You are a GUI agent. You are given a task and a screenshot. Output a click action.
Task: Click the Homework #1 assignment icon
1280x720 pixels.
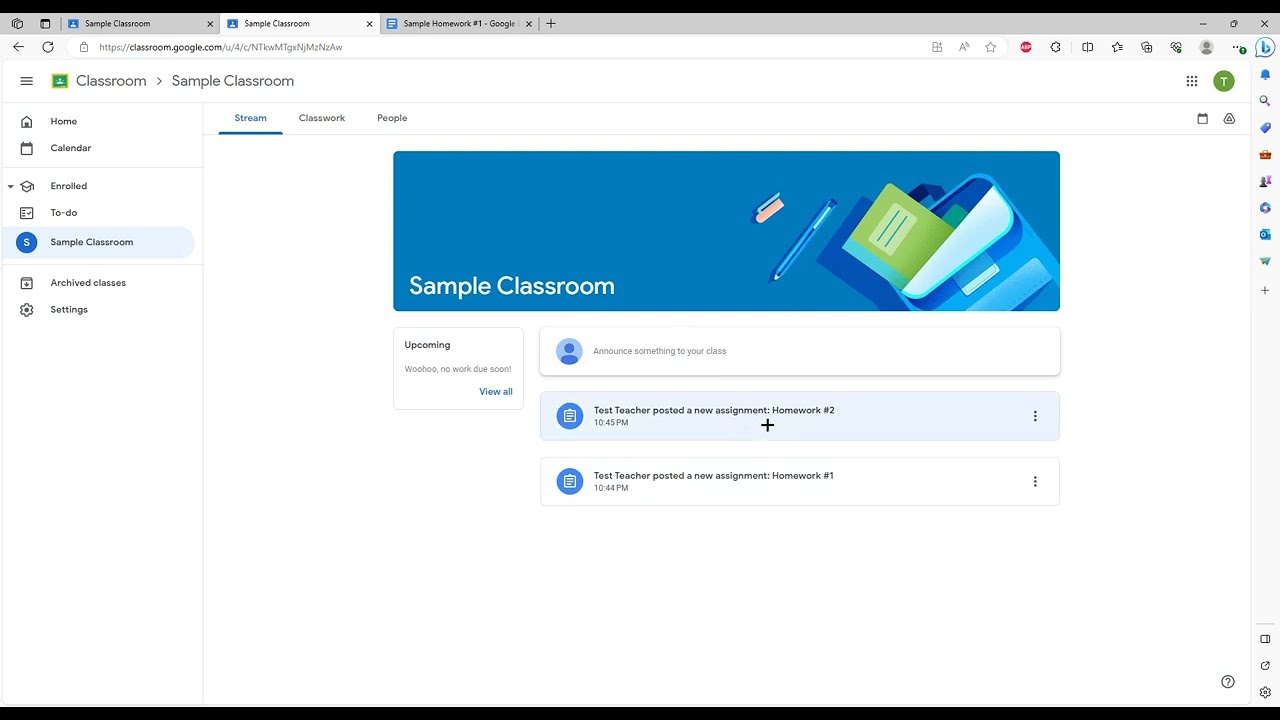click(x=570, y=481)
